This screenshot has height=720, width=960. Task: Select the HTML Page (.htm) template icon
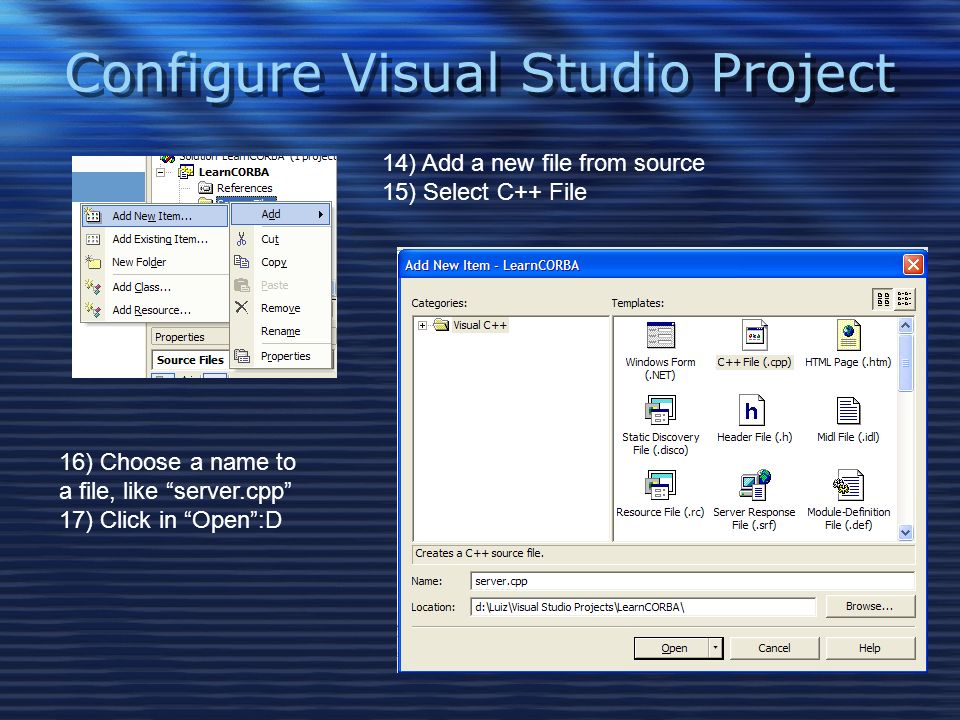point(848,336)
